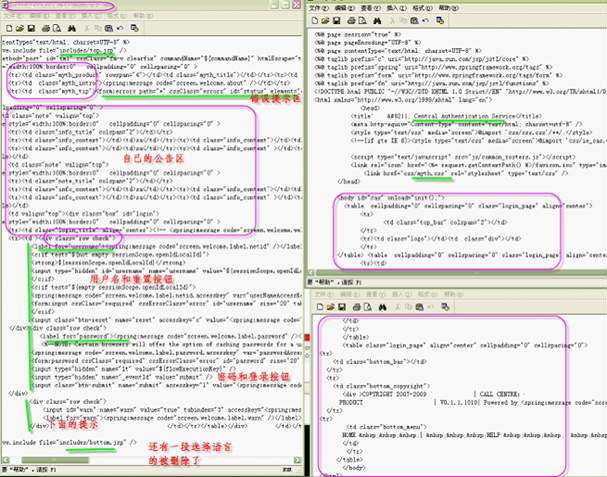Click Date/Time insert icon in left window
The image size is (607, 477).
[134, 28]
